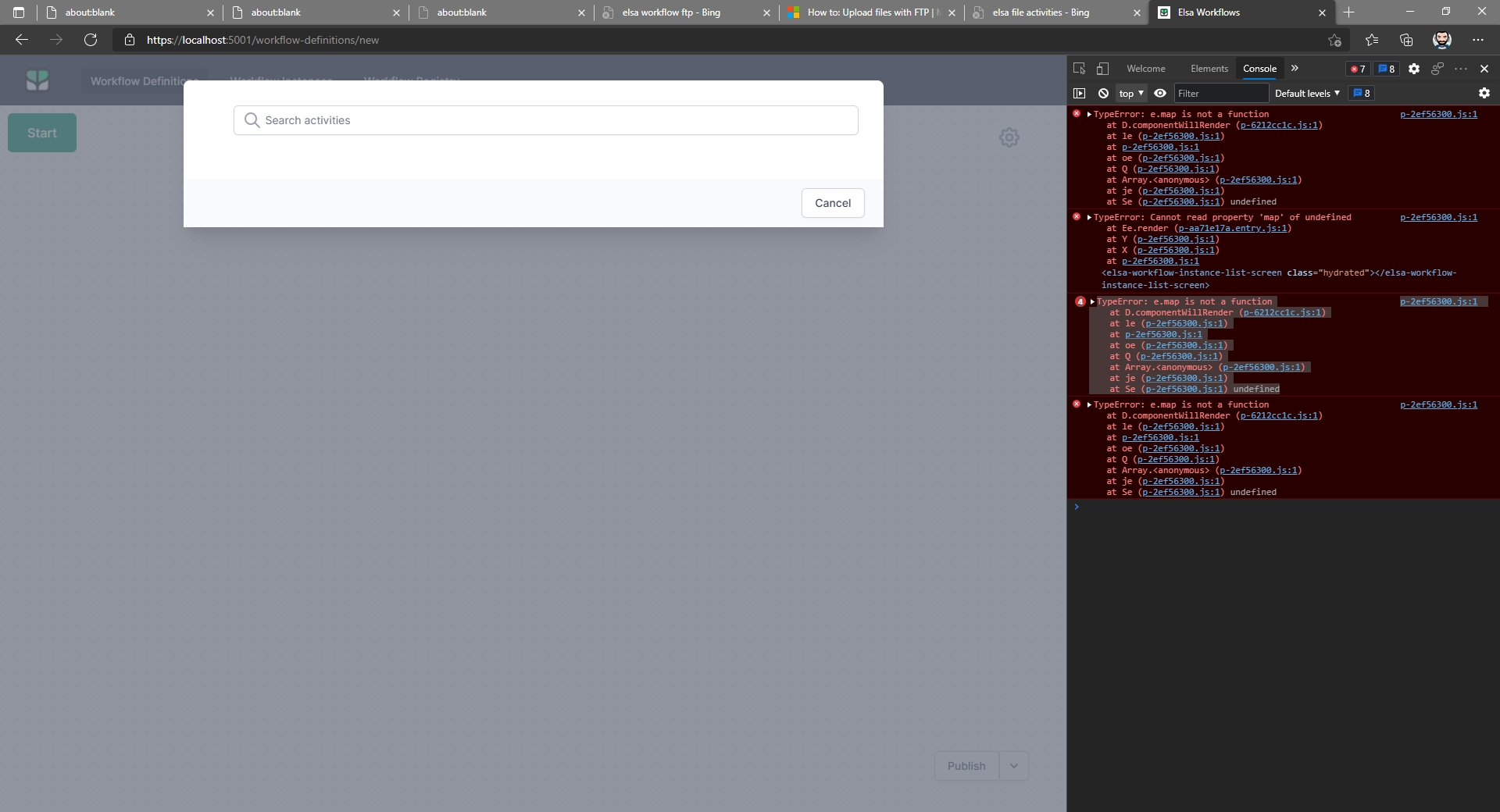Viewport: 1500px width, 812px height.
Task: Open the top JavaScript context dropdown
Action: click(x=1131, y=93)
